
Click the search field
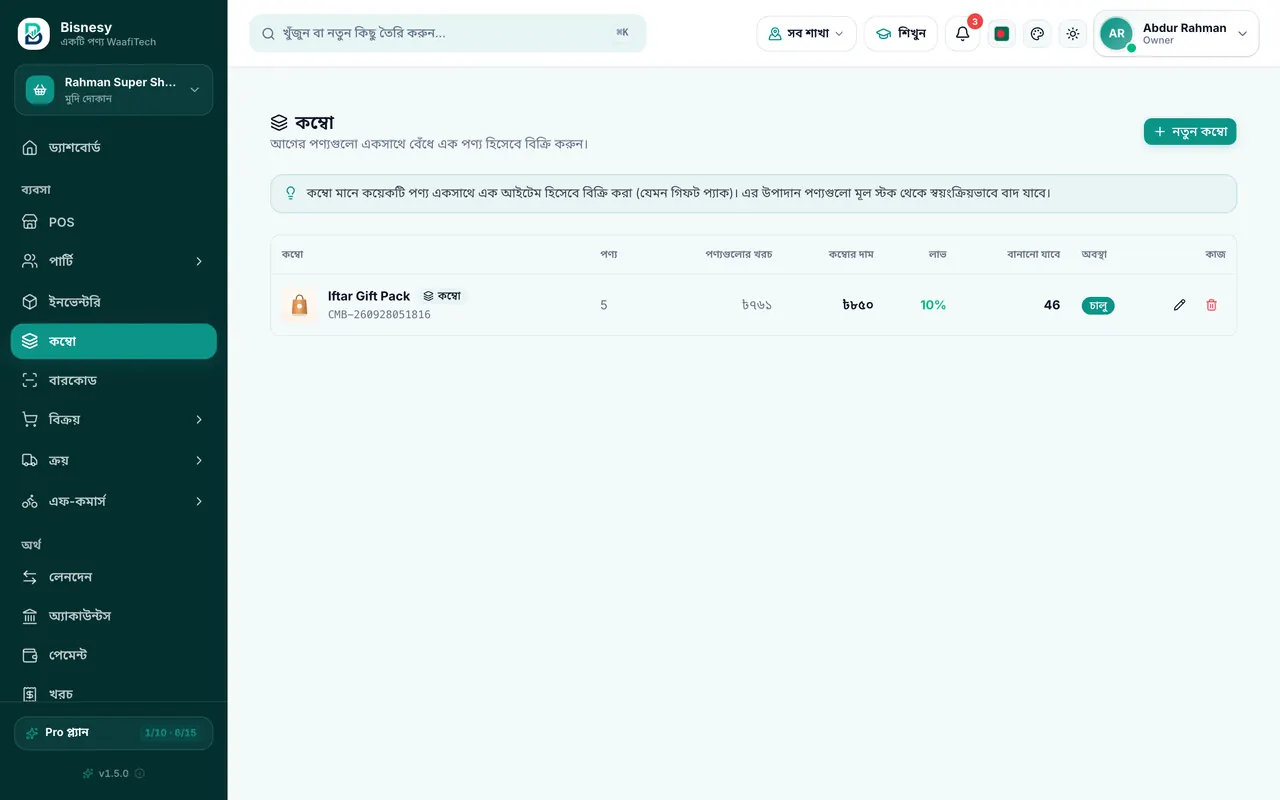pyautogui.click(x=448, y=33)
